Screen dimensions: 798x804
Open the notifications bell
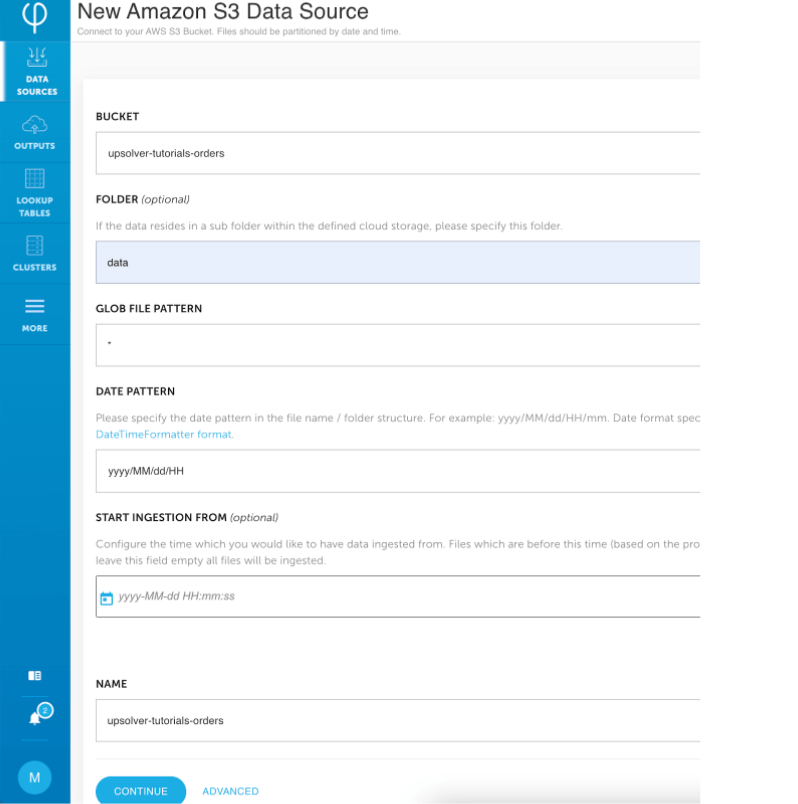tap(36, 717)
